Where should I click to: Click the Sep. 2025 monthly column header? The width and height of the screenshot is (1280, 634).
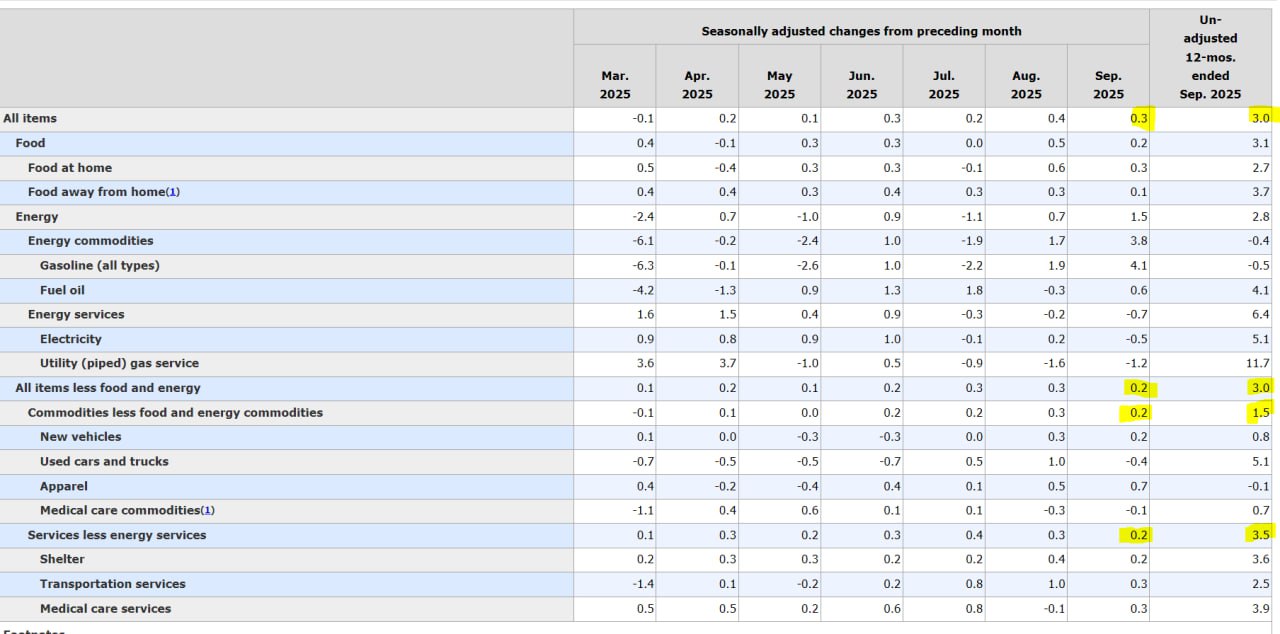point(1108,84)
